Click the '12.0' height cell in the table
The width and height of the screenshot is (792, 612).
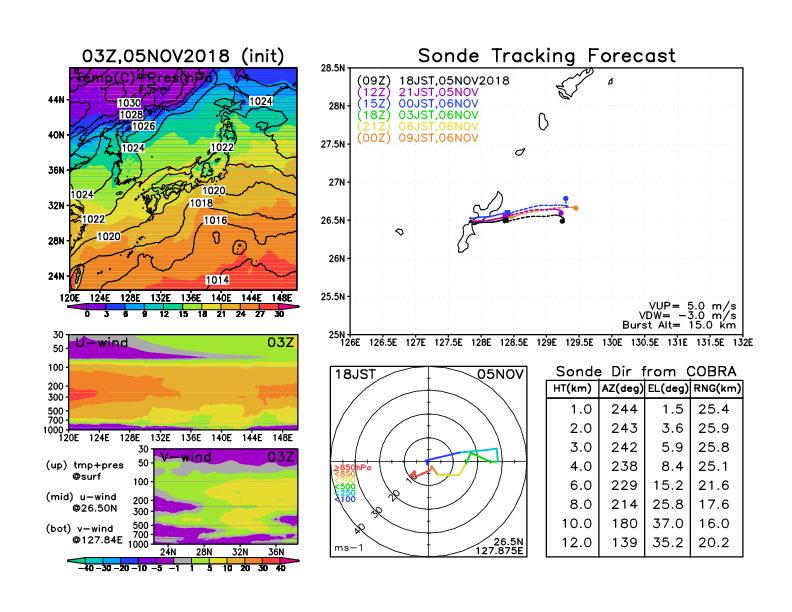click(576, 543)
